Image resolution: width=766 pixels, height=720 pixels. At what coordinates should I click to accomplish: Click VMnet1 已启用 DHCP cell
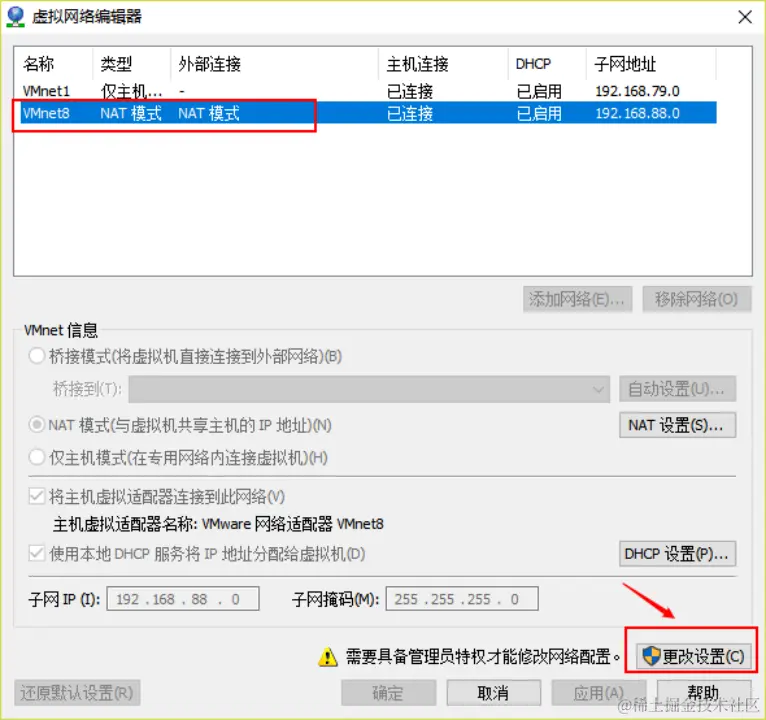coord(539,91)
